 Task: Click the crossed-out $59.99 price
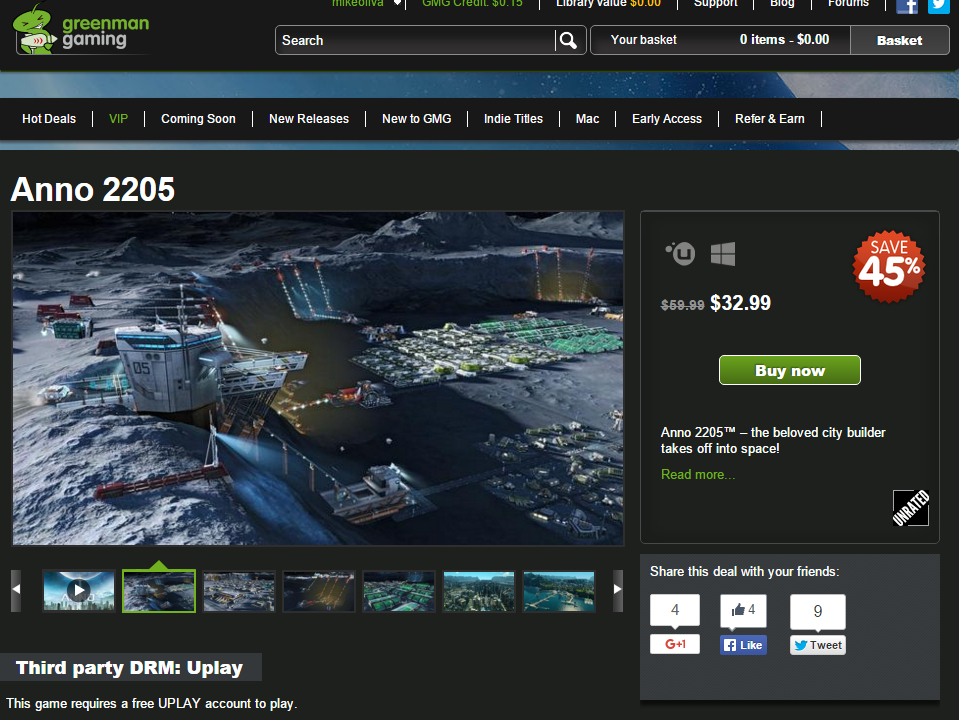683,305
